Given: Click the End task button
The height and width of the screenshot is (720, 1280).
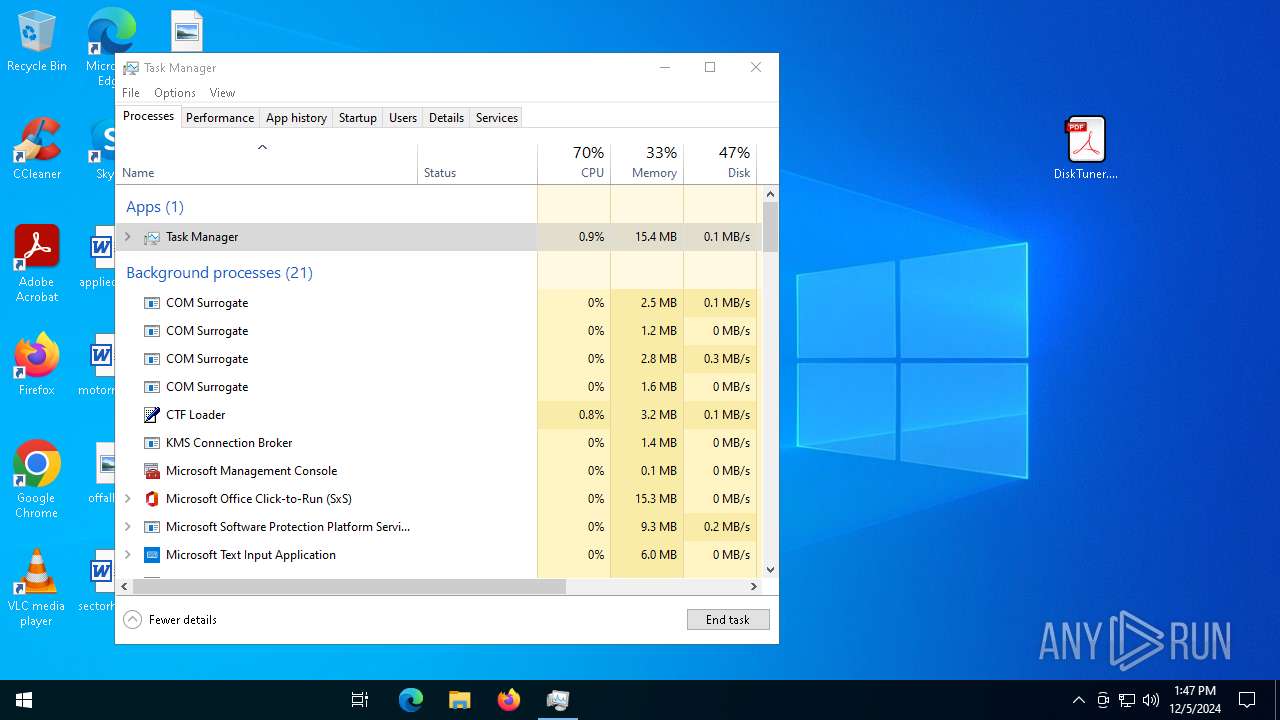Looking at the screenshot, I should coord(728,620).
